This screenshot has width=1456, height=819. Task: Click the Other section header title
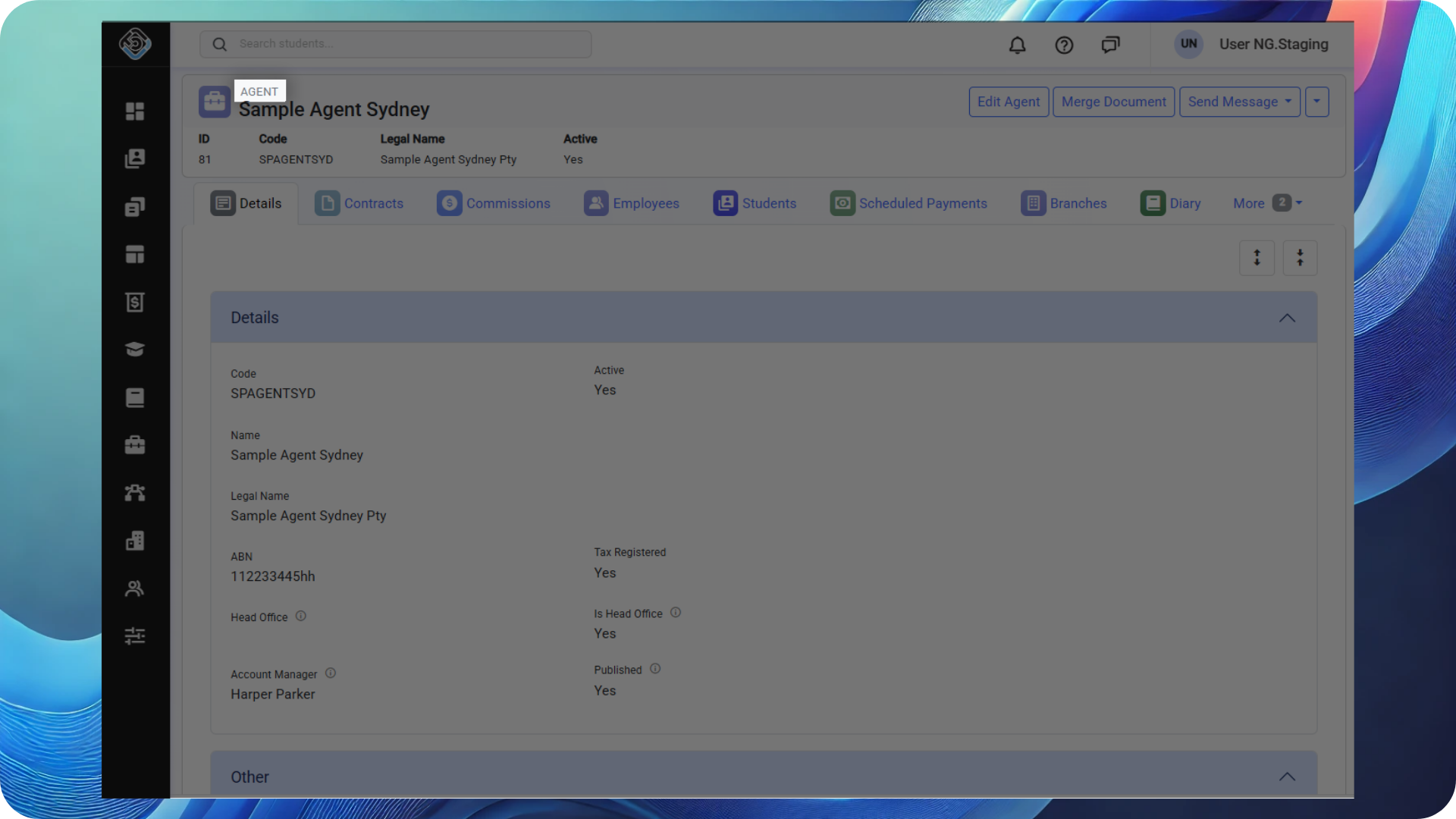[x=250, y=777]
